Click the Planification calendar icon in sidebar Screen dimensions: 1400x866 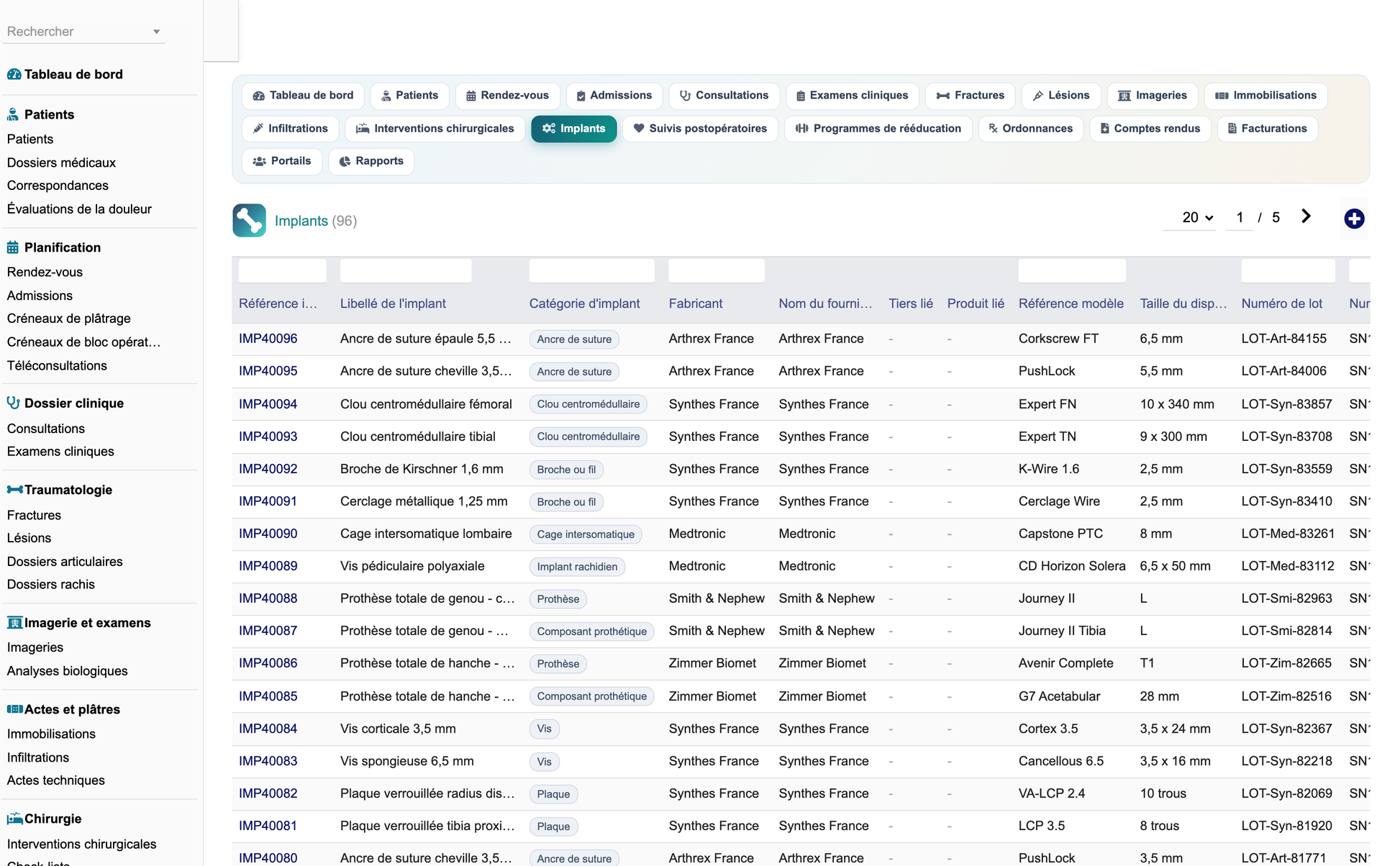pyautogui.click(x=13, y=247)
